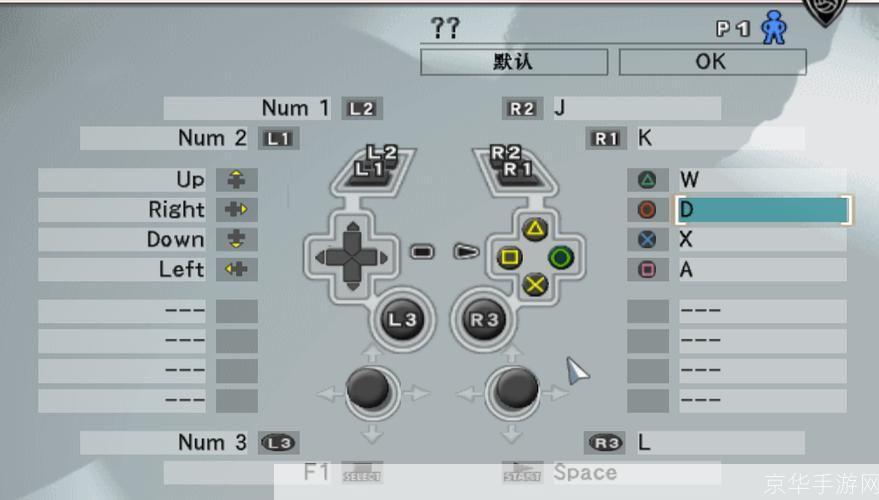Click the right analog stick on diagram
879x500 pixels.
click(x=516, y=389)
